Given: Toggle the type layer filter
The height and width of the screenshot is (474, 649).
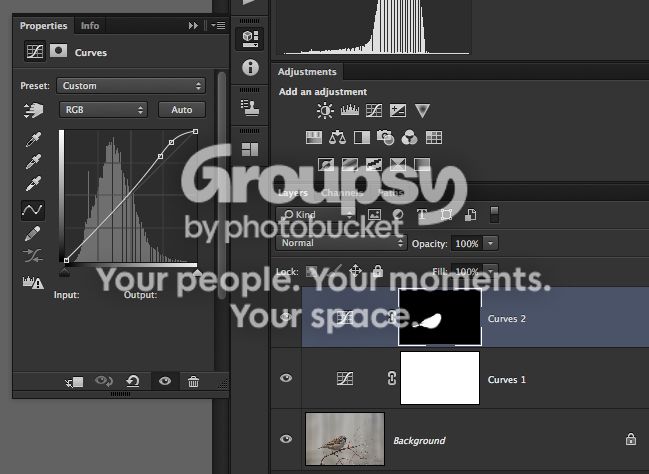Looking at the screenshot, I should coord(422,214).
